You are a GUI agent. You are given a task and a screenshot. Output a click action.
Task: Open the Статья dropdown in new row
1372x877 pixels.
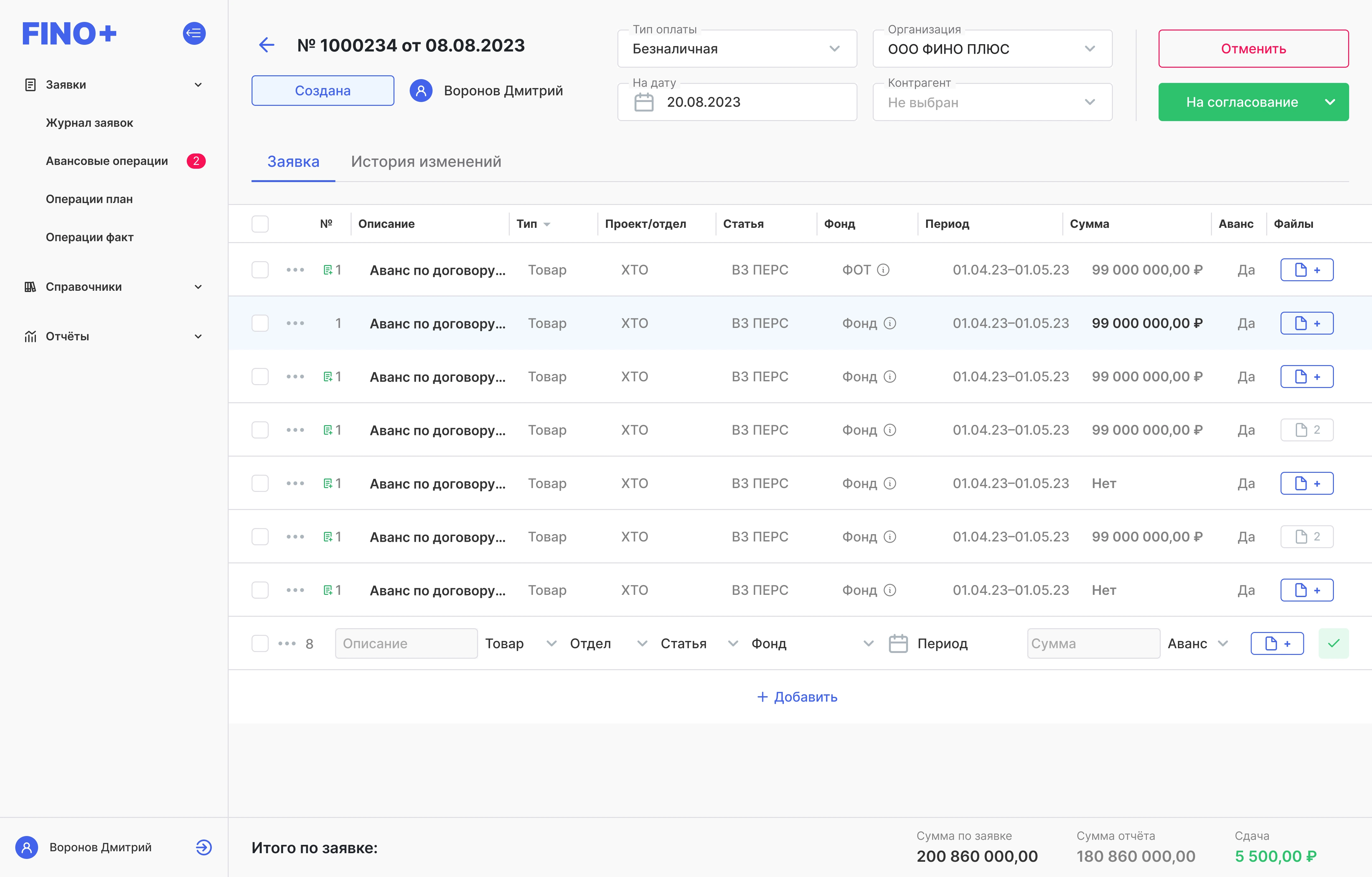pos(699,644)
